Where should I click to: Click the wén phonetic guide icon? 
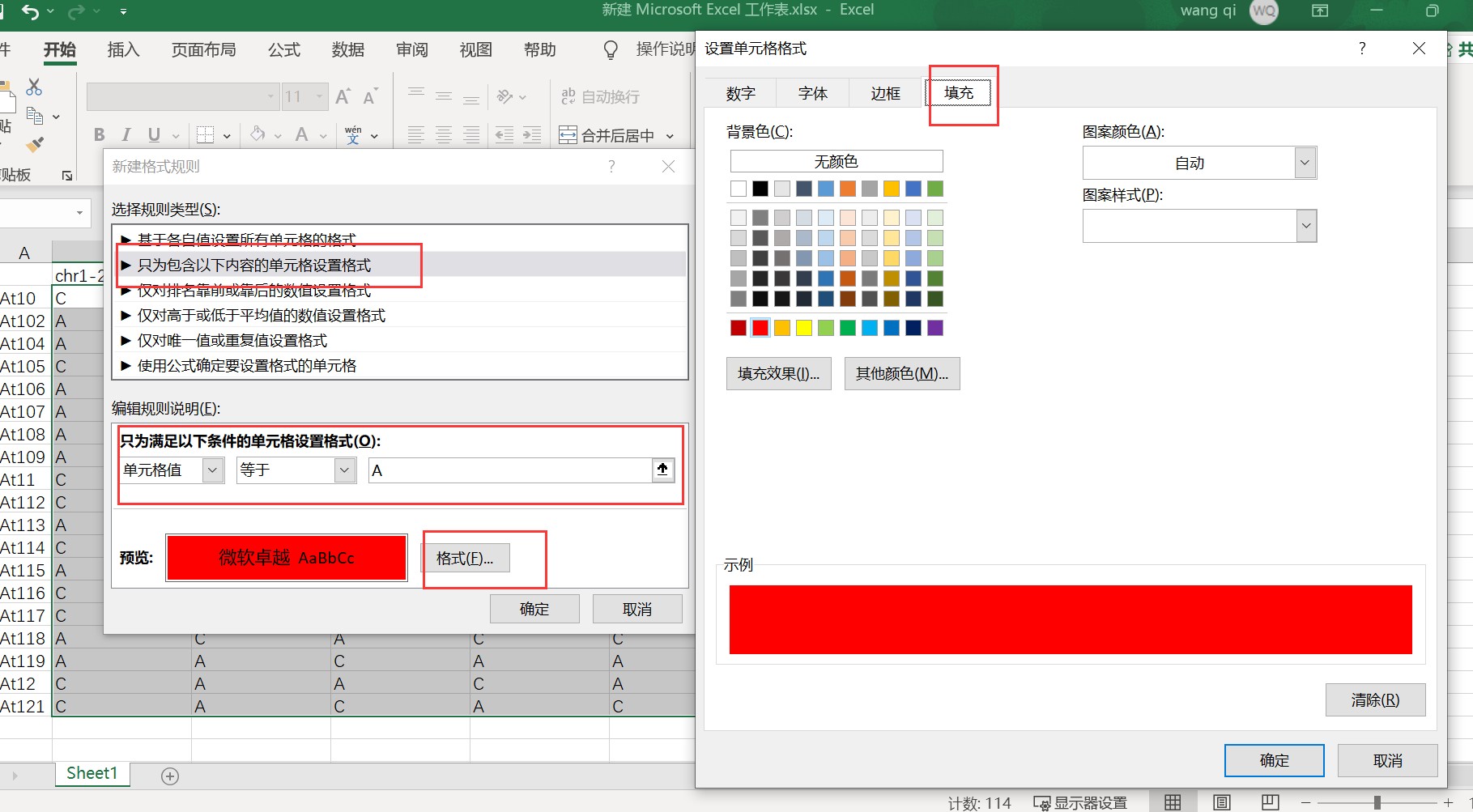[x=353, y=134]
